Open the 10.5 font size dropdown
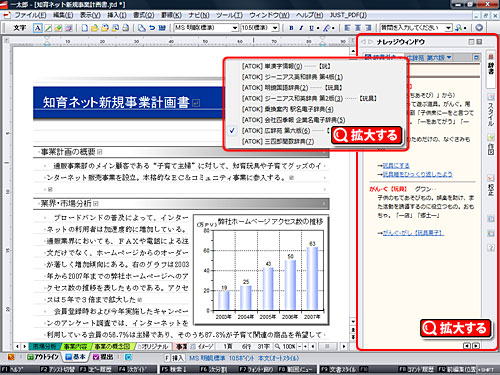 coord(275,28)
